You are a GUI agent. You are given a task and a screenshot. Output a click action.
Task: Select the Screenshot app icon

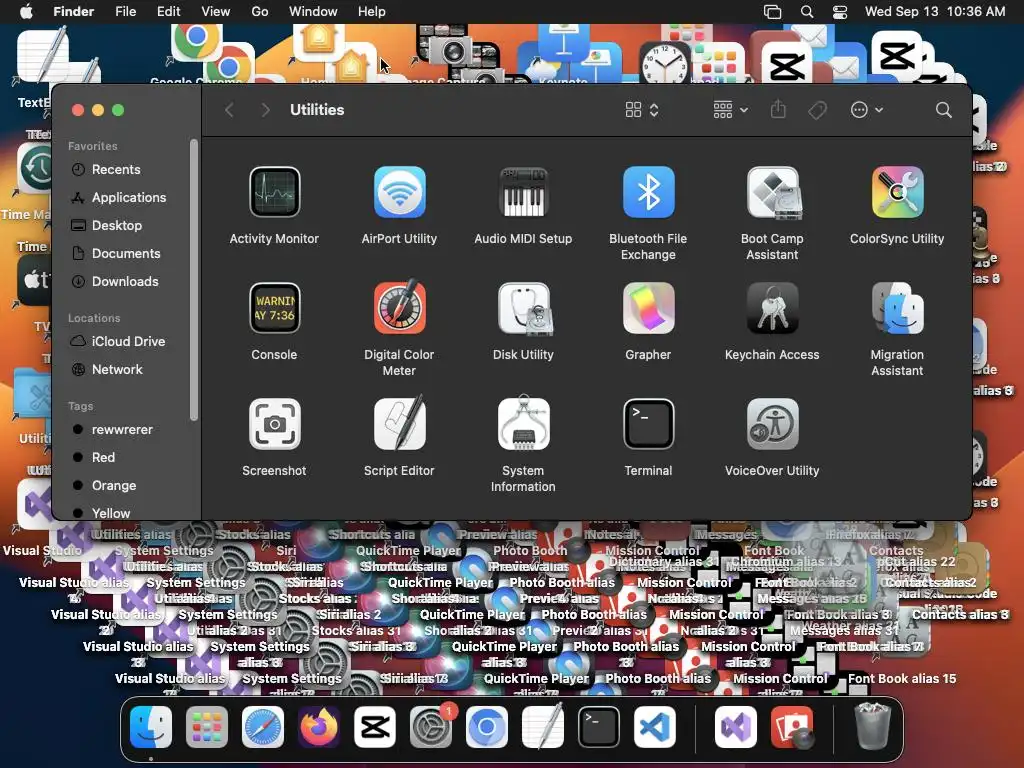(x=274, y=424)
